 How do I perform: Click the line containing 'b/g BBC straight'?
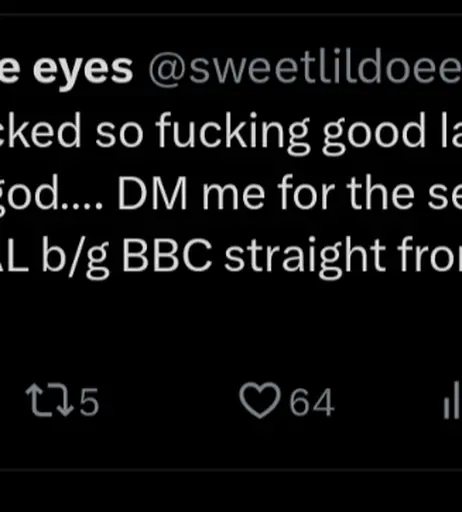[x=231, y=256]
